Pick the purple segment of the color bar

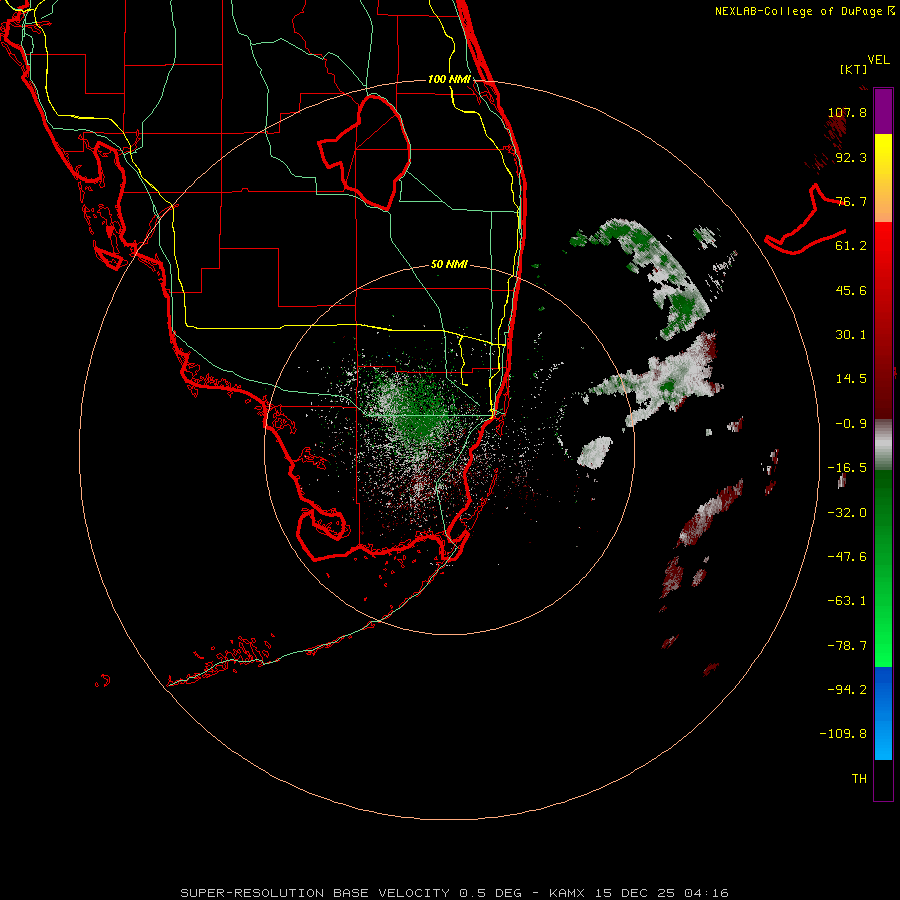pyautogui.click(x=883, y=111)
